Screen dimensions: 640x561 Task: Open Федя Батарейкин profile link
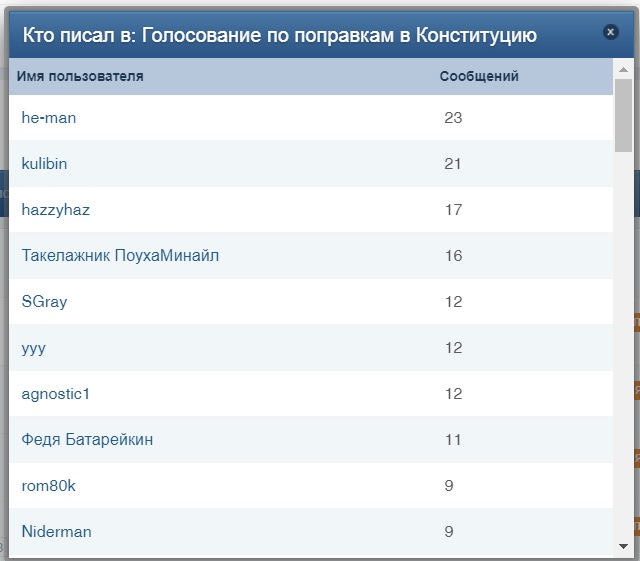tap(87, 440)
